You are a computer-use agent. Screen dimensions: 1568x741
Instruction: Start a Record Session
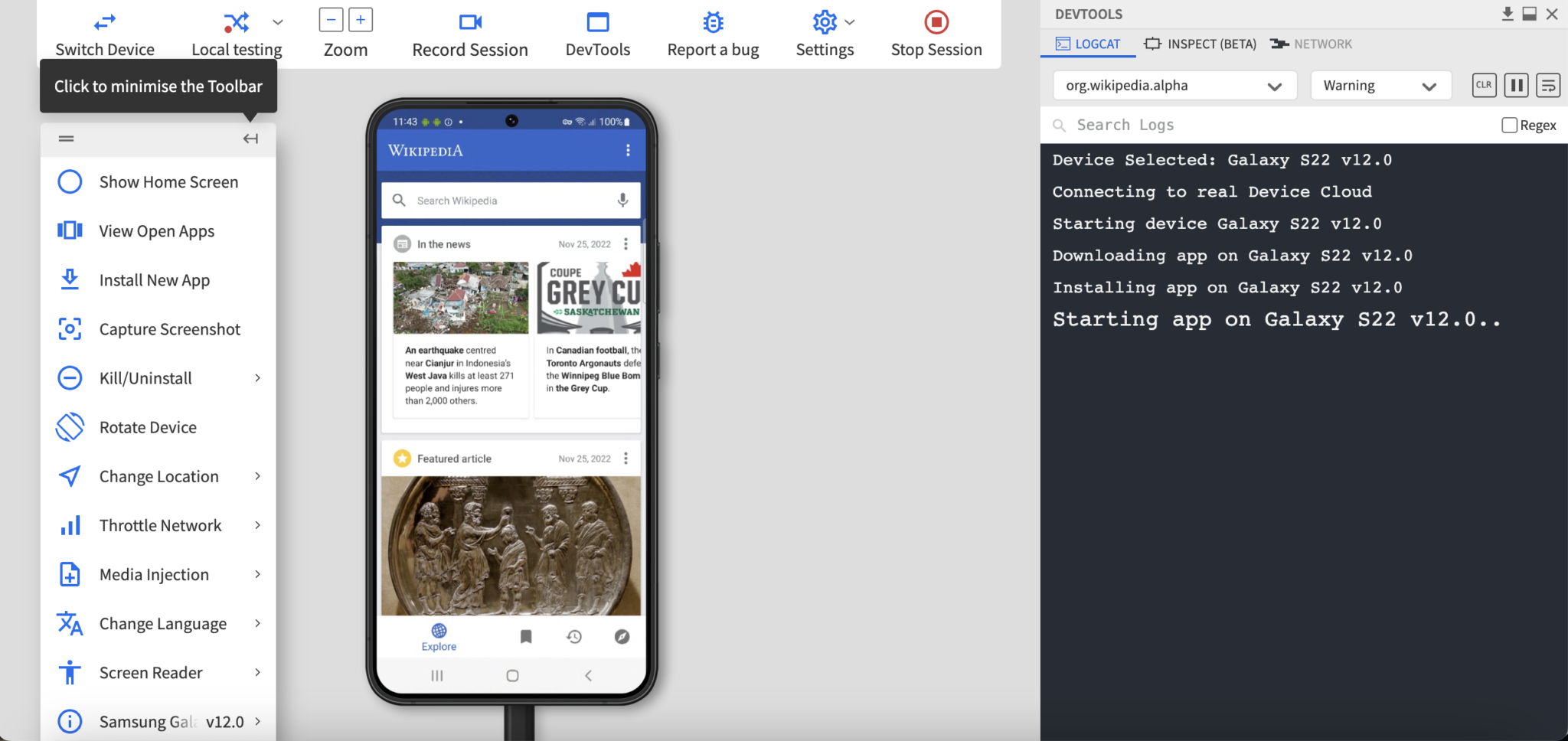(469, 21)
